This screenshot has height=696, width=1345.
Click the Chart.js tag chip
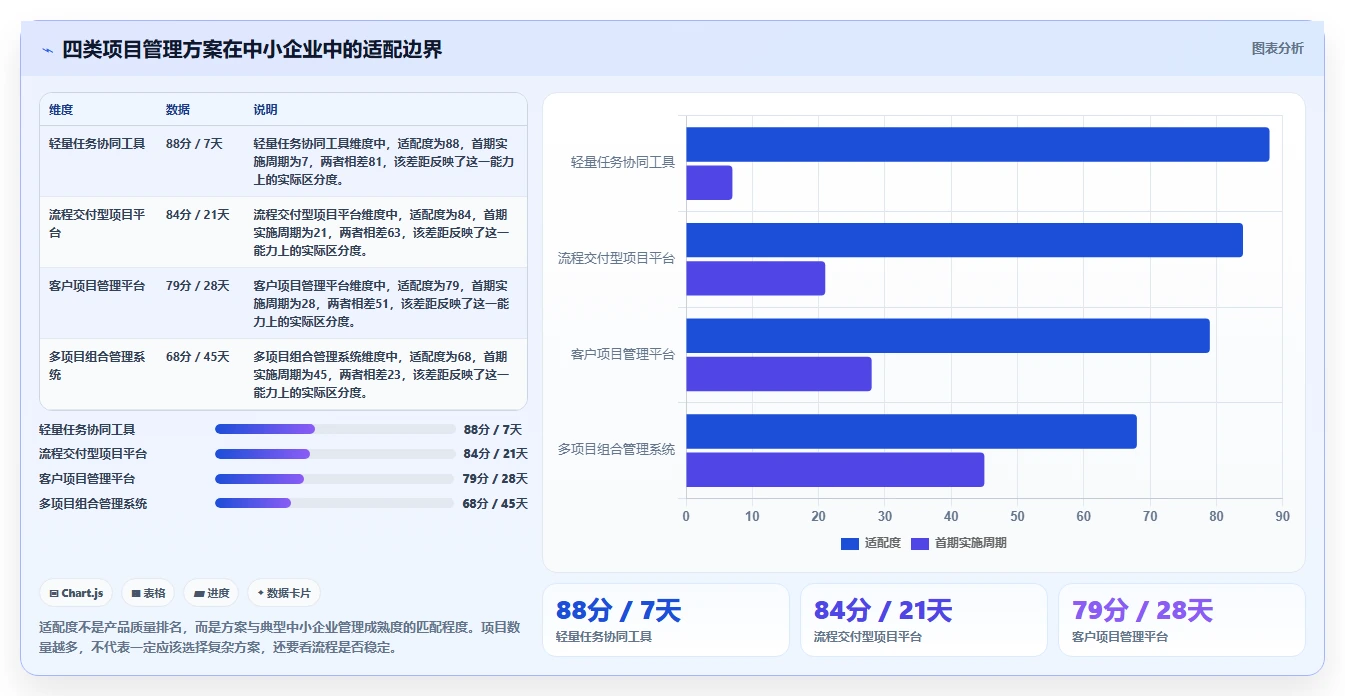pos(76,593)
